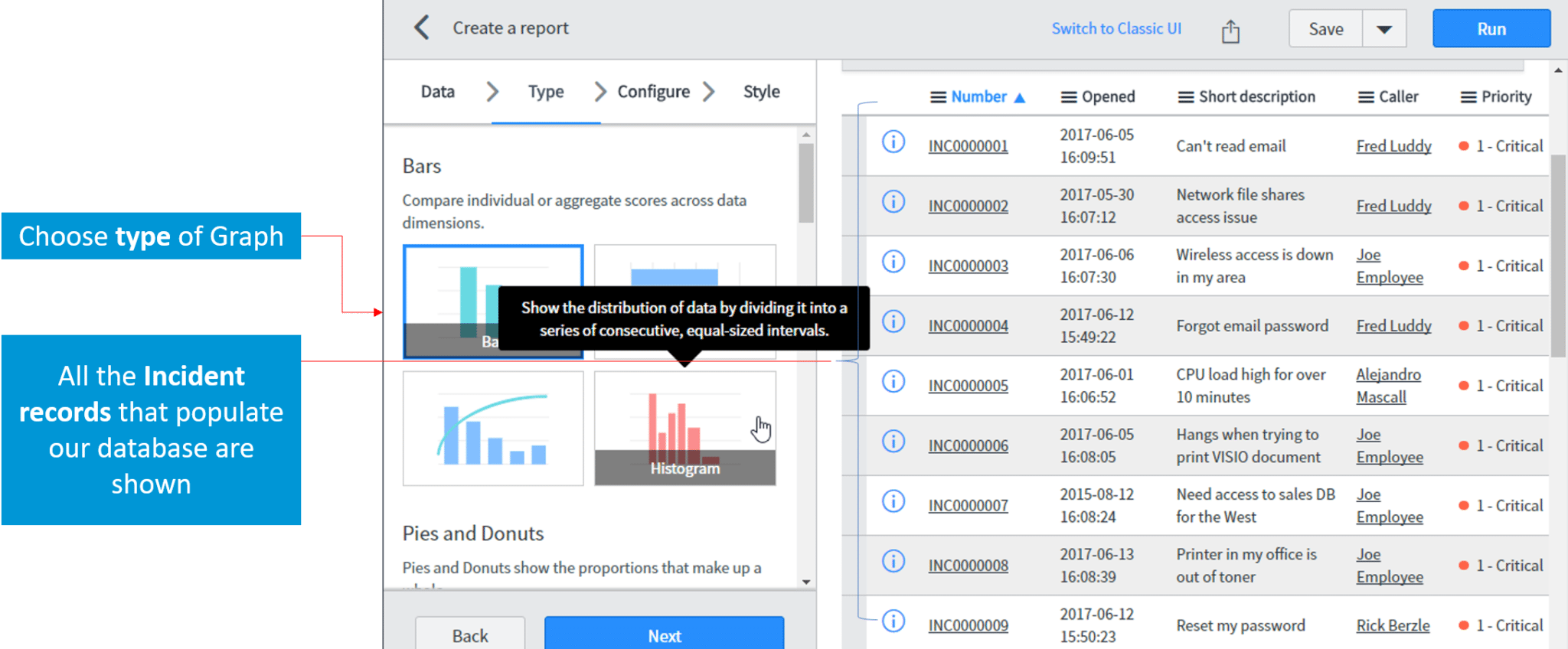Open incident INC0000007 link
The width and height of the screenshot is (1568, 649).
pos(968,506)
